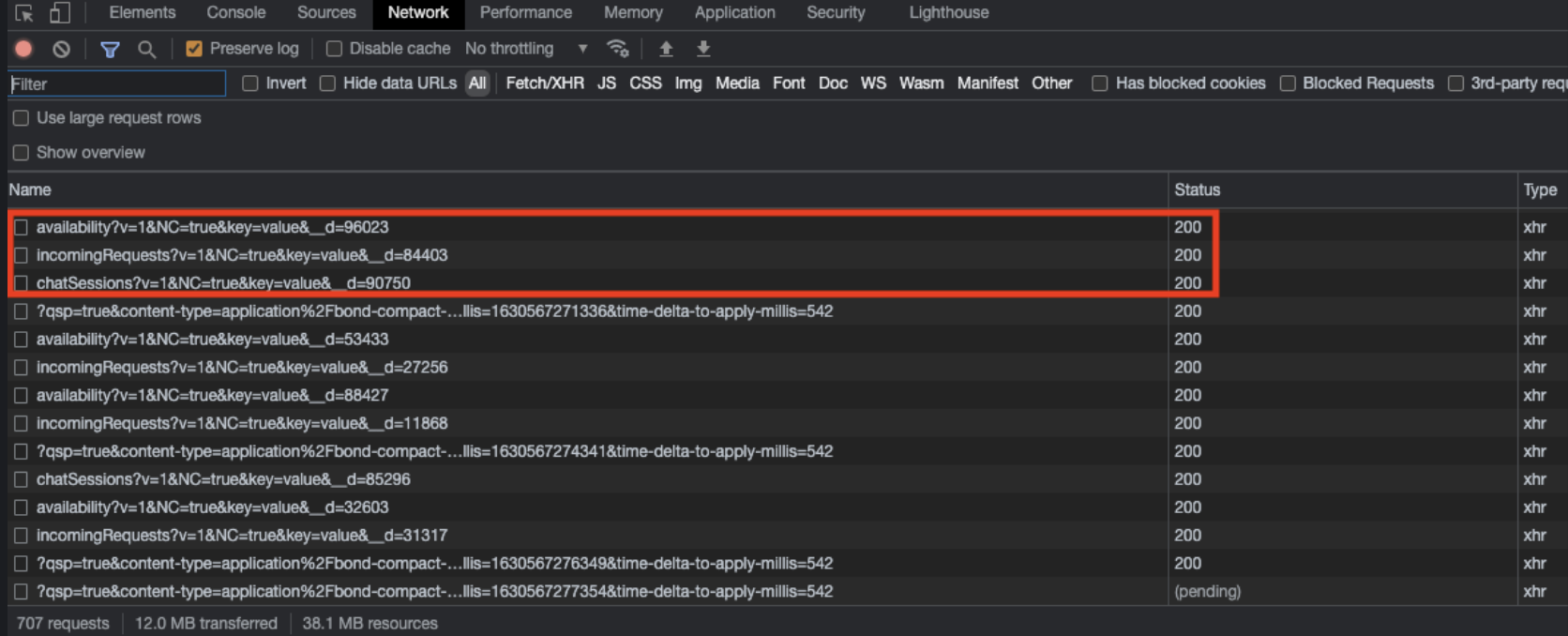This screenshot has width=1568, height=636.
Task: Filter by Media requests
Action: (737, 83)
